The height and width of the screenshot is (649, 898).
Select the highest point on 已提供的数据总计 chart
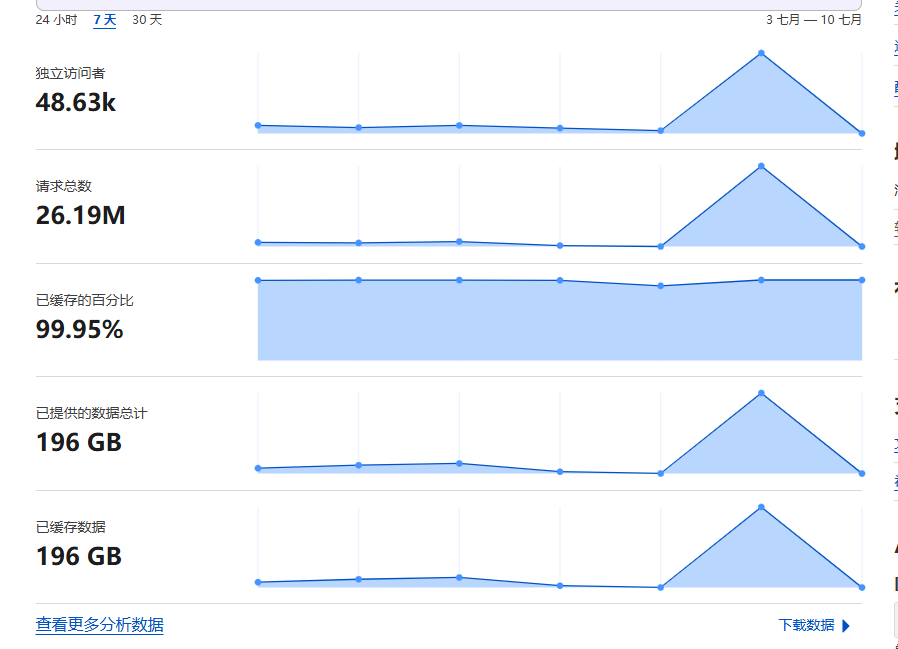tap(761, 393)
